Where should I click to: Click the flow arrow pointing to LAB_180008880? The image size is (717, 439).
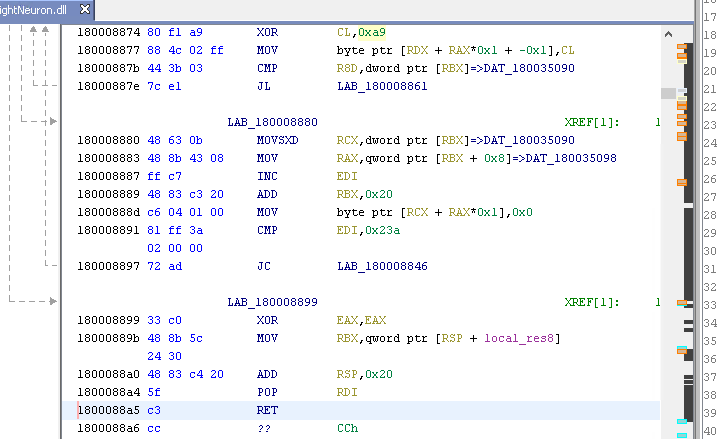click(x=53, y=121)
